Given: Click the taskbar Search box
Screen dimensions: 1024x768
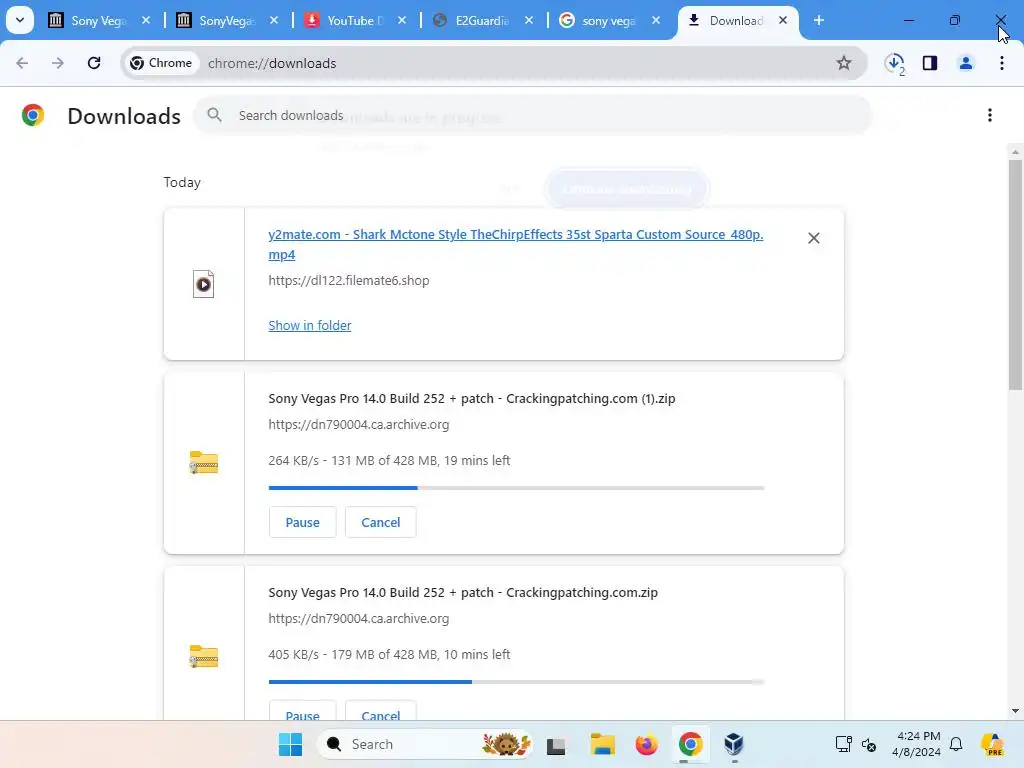Looking at the screenshot, I should pyautogui.click(x=426, y=744).
